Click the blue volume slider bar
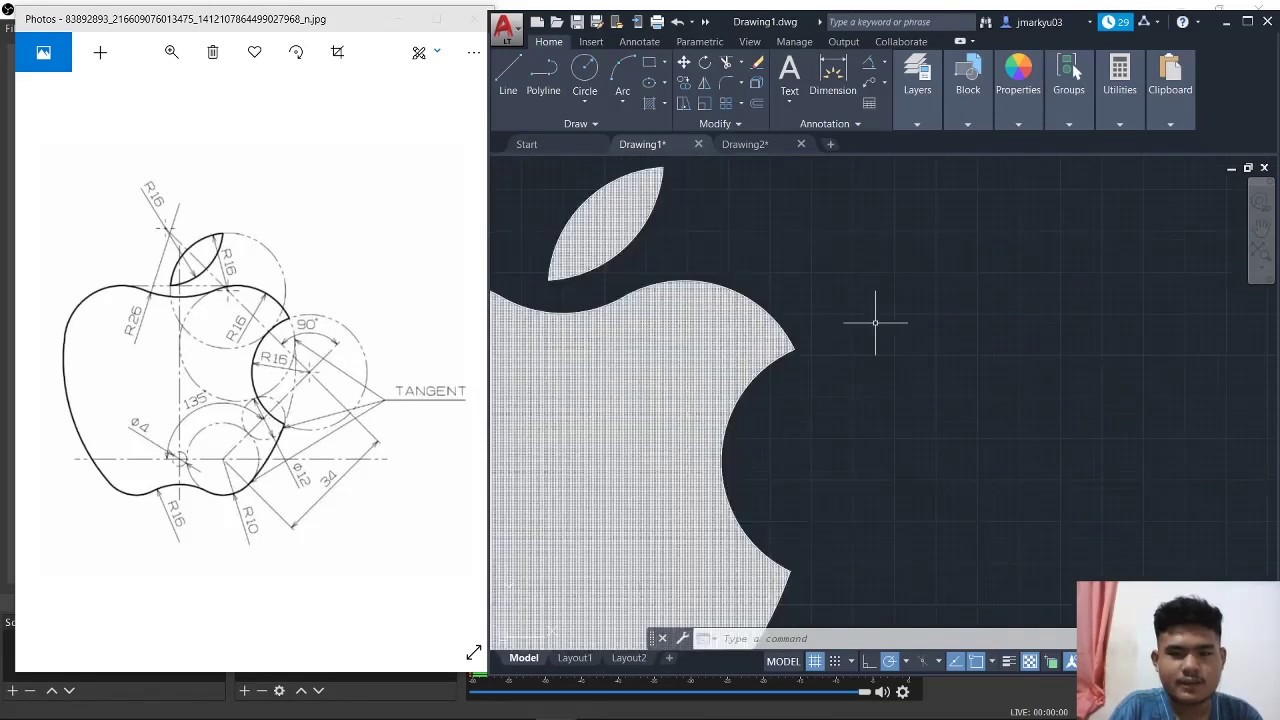Image resolution: width=1280 pixels, height=720 pixels. coord(669,691)
